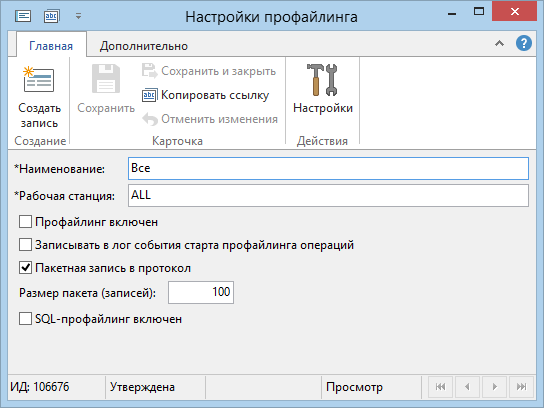The image size is (544, 408).
Task: Switch to the Дополнительно tab
Action: (144, 46)
